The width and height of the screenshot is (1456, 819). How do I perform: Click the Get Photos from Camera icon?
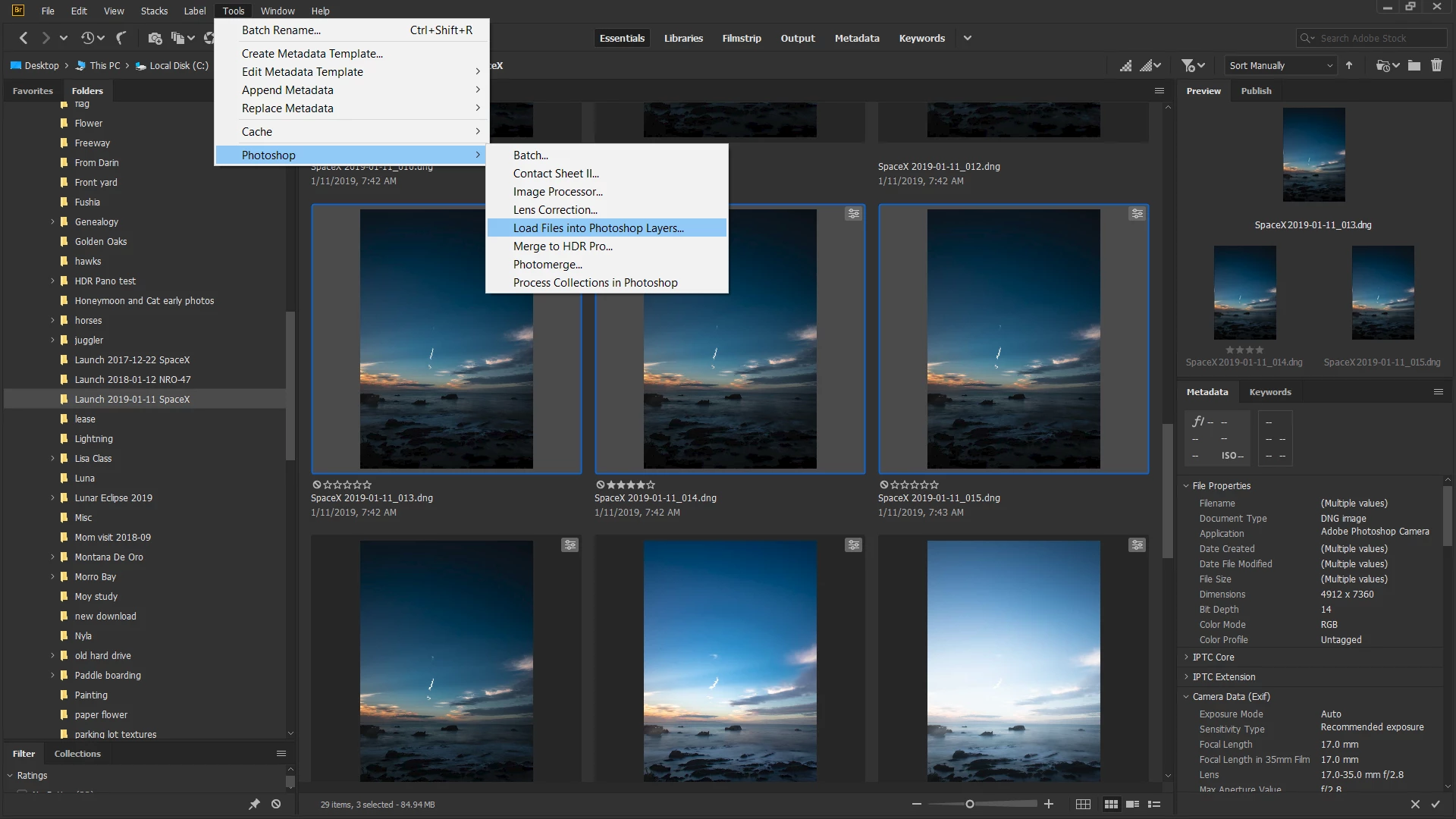pyautogui.click(x=155, y=38)
